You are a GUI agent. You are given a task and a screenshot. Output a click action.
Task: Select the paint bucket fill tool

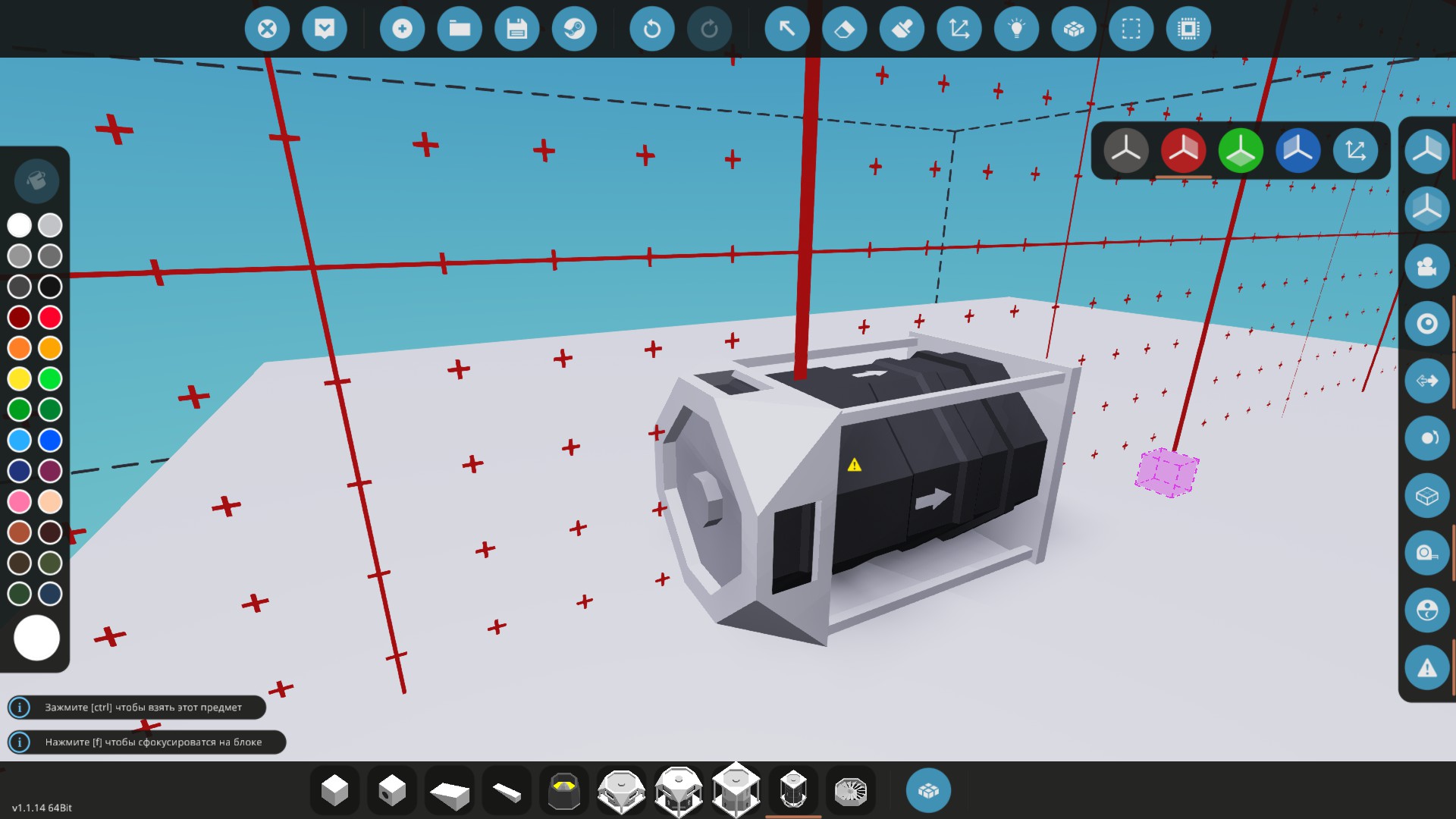point(36,181)
